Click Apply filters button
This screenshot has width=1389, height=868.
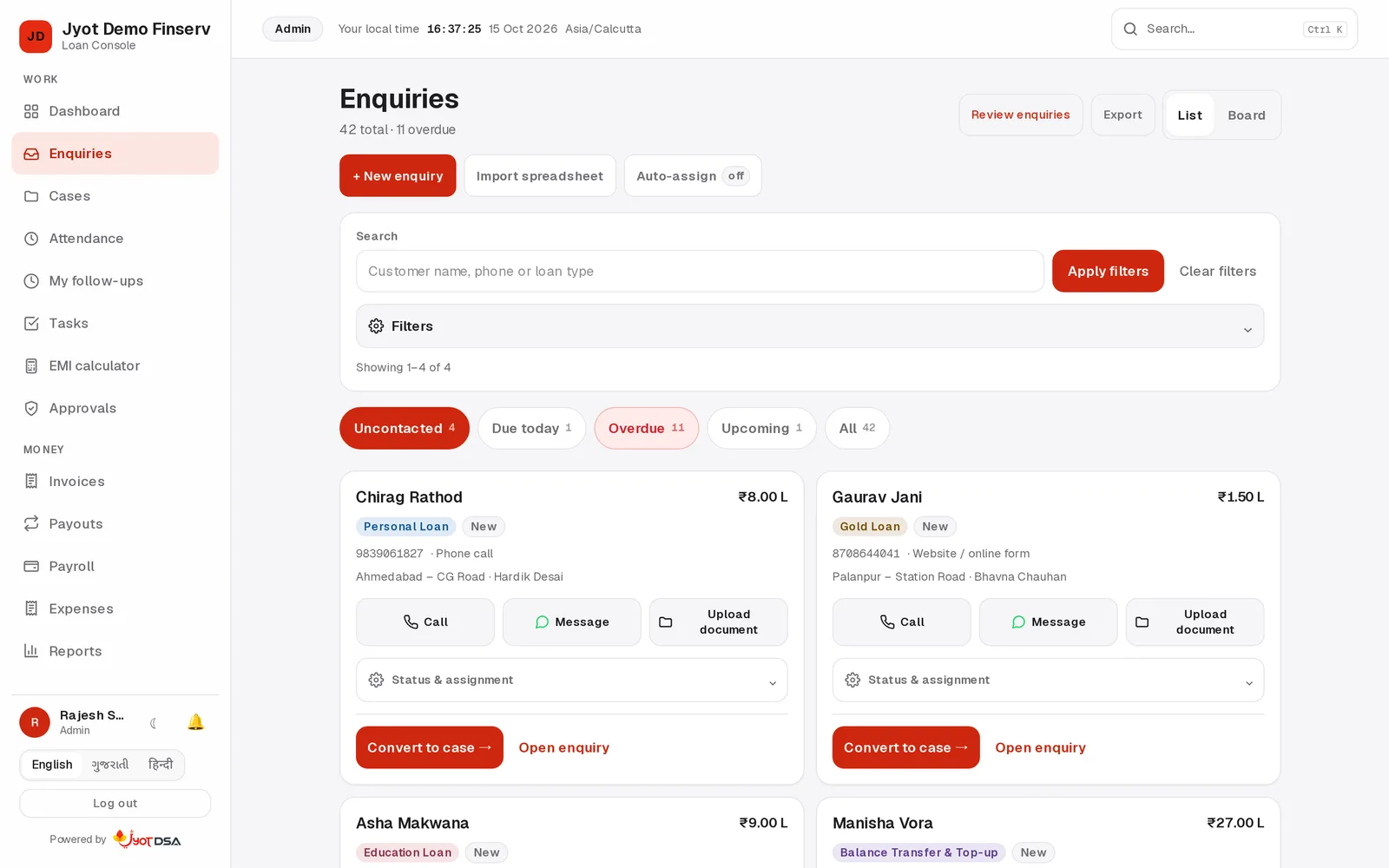pos(1108,272)
